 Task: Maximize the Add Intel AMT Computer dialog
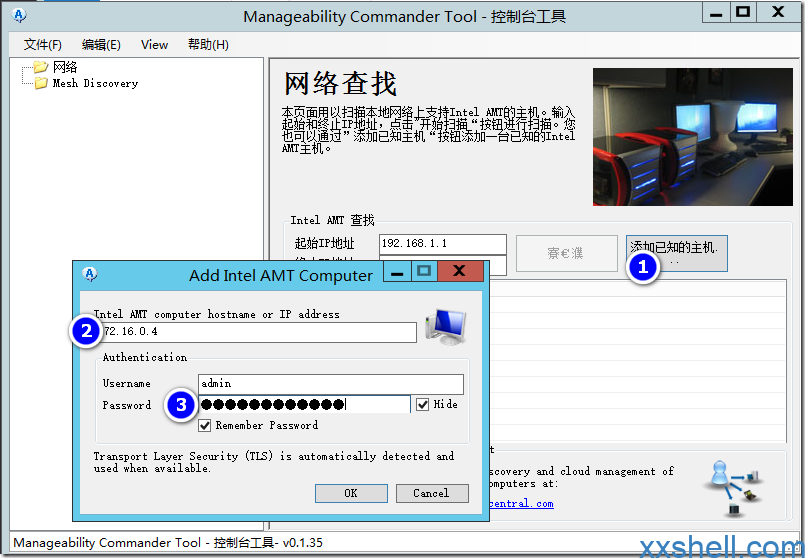click(x=424, y=271)
